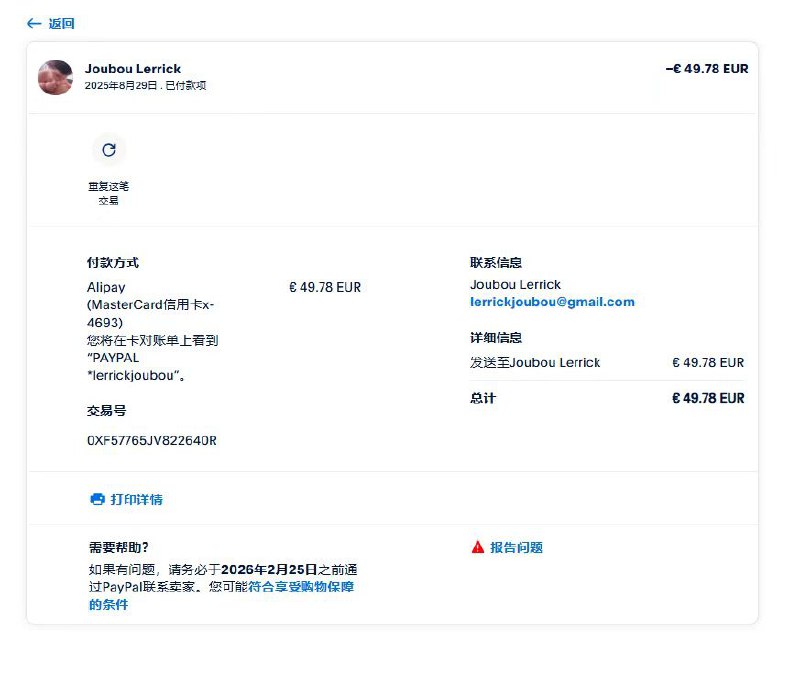Click the back arrow icon
The height and width of the screenshot is (674, 800).
(34, 23)
